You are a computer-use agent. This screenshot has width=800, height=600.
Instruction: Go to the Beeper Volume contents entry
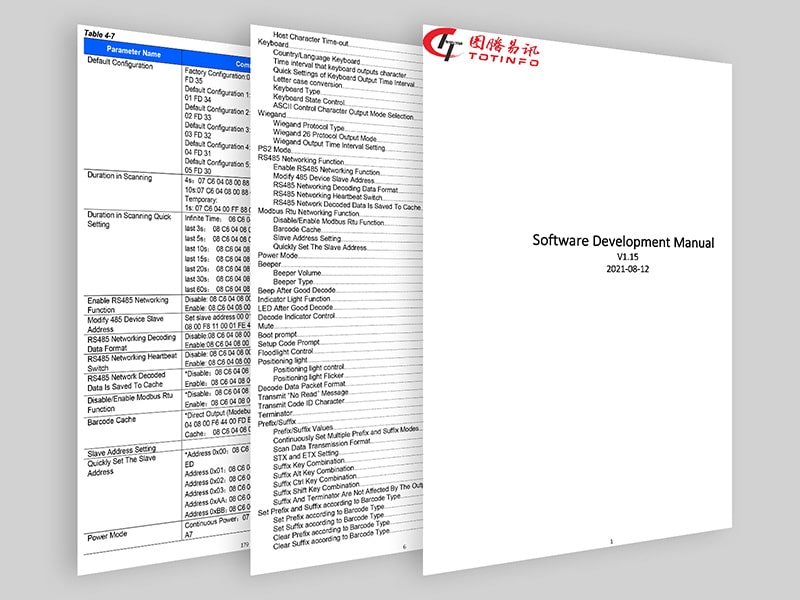pyautogui.click(x=301, y=273)
